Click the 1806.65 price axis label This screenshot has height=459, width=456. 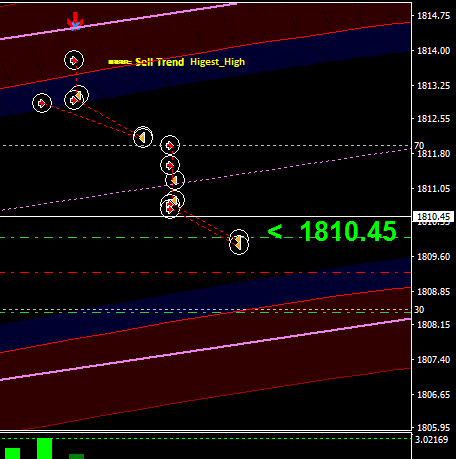(x=433, y=395)
